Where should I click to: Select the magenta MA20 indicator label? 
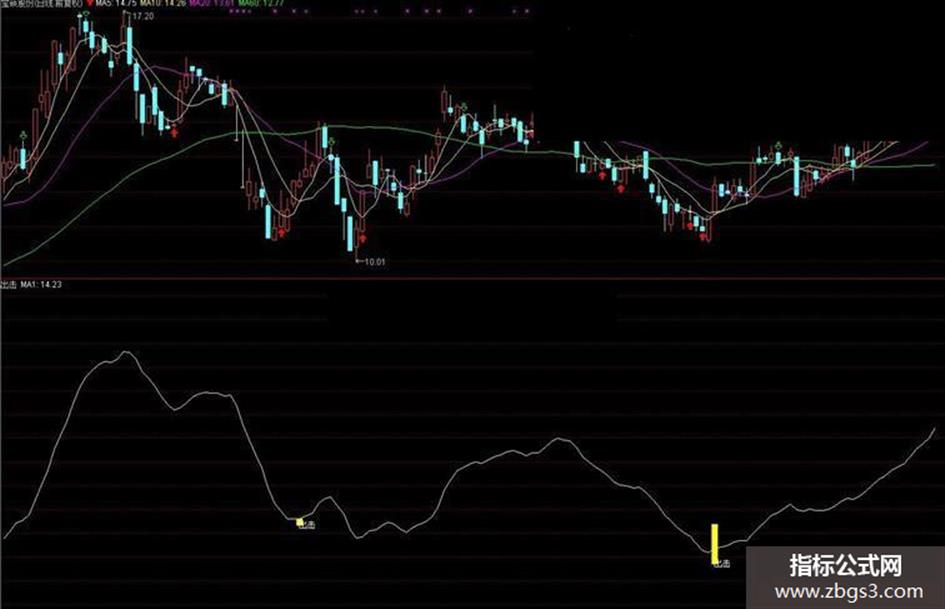[211, 3]
